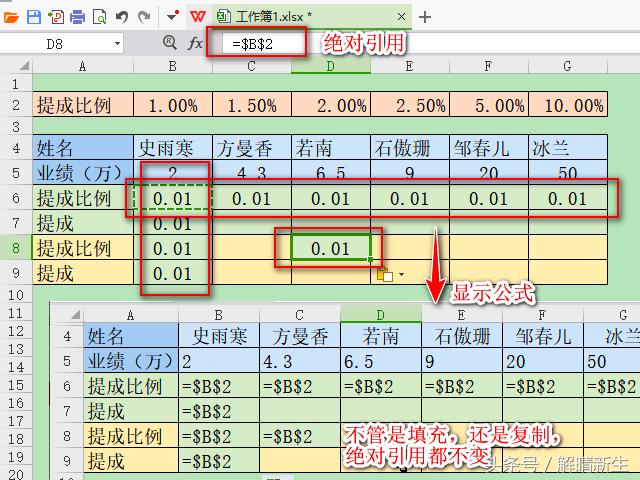Image resolution: width=640 pixels, height=480 pixels.
Task: Select column C header in main sheet
Action: click(x=251, y=66)
